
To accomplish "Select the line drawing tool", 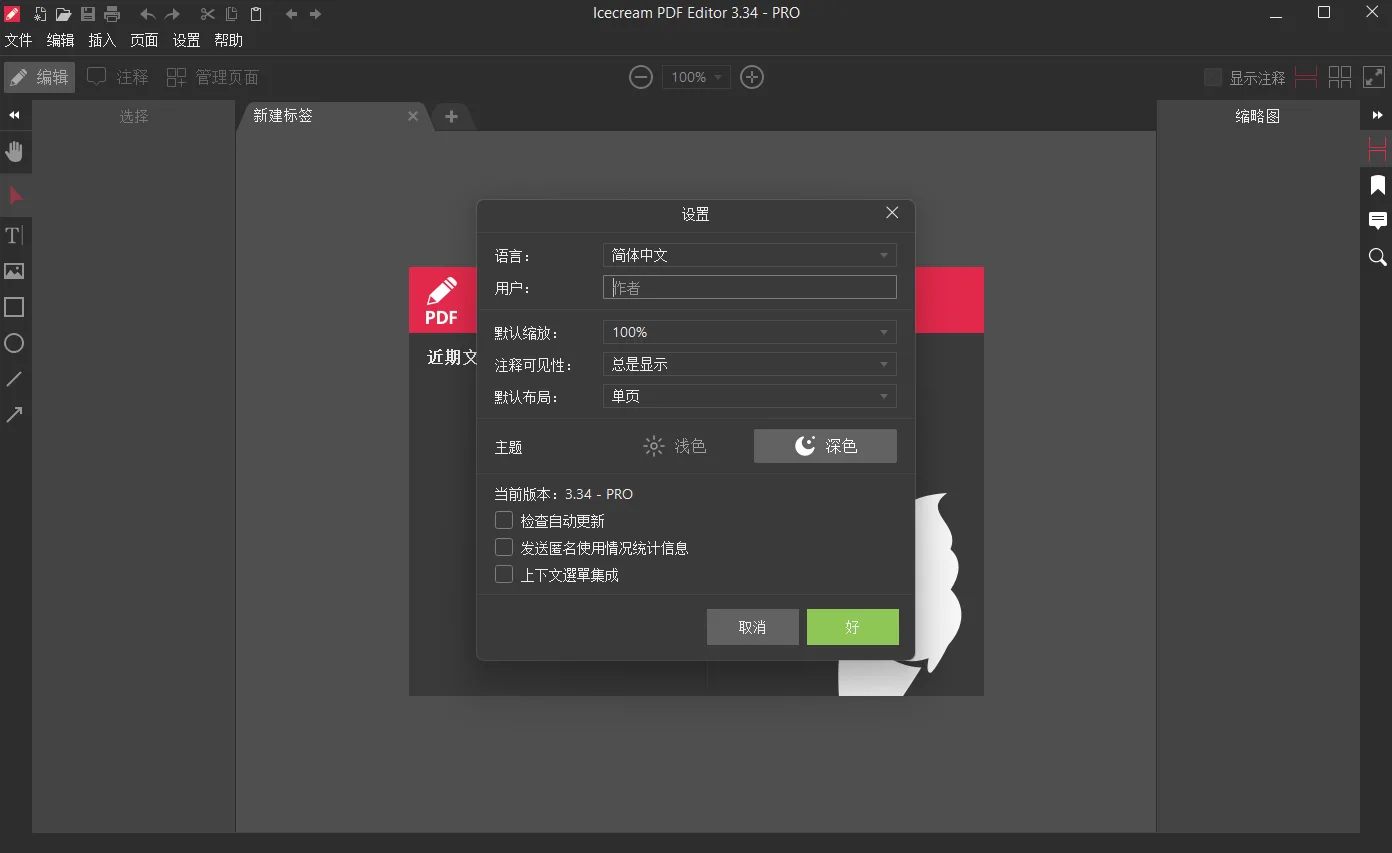I will 14,379.
